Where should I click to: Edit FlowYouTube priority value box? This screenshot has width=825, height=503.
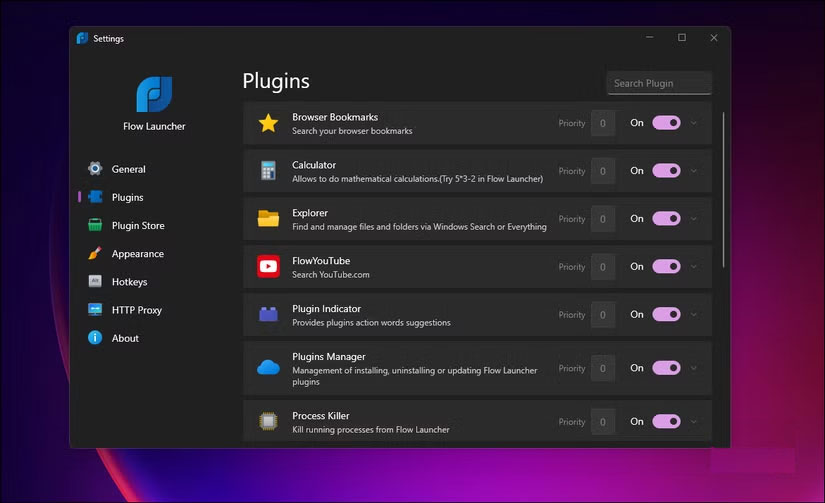[602, 267]
